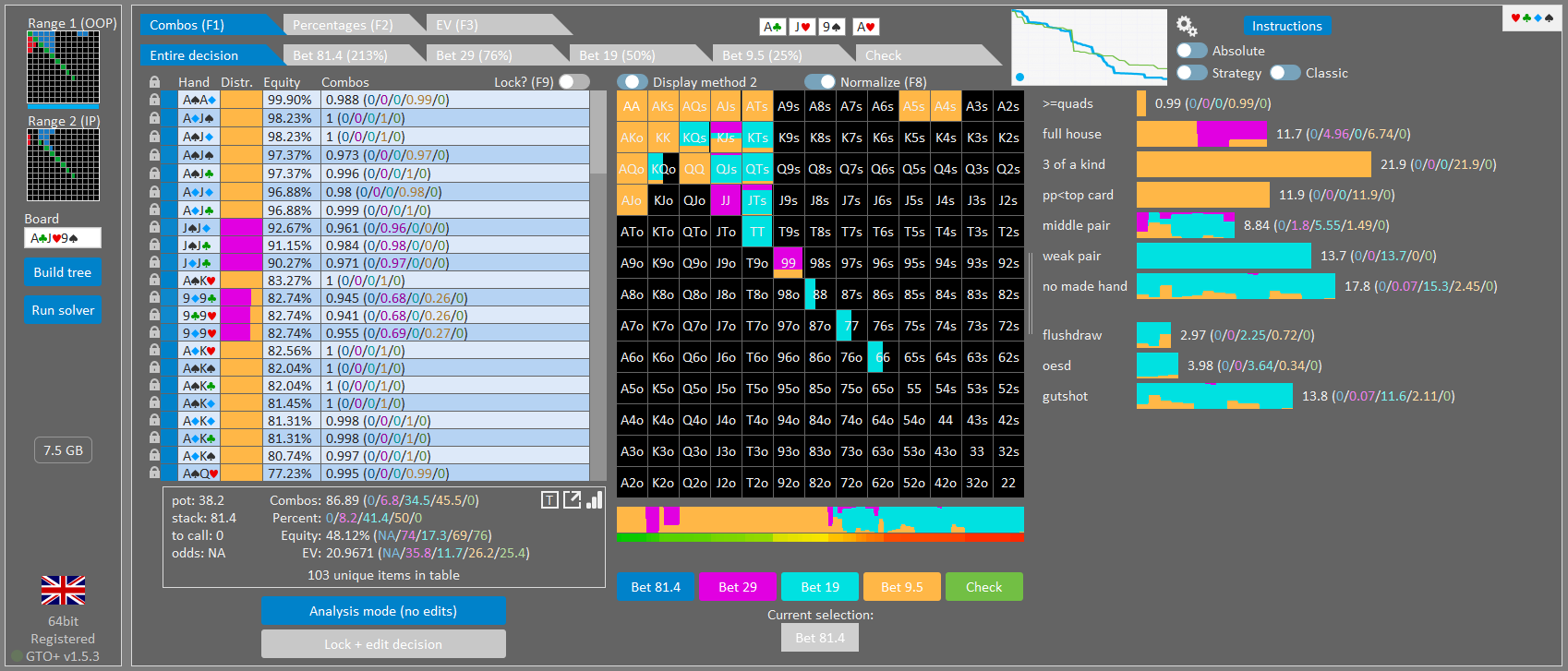1568x671 pixels.
Task: Click the green Check action button
Action: point(984,587)
